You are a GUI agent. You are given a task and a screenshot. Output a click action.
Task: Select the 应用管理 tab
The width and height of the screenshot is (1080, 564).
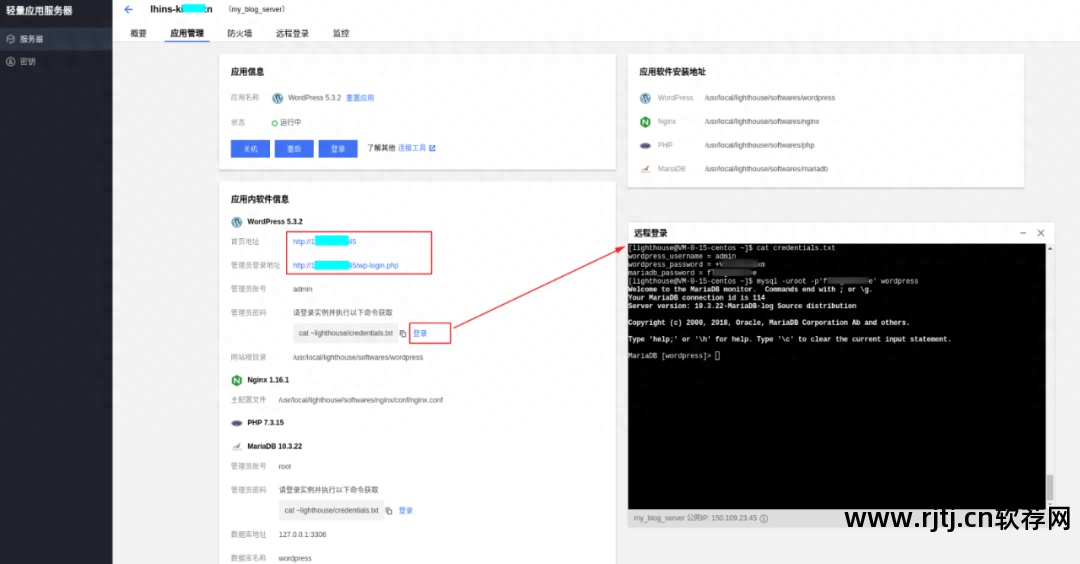pos(187,33)
